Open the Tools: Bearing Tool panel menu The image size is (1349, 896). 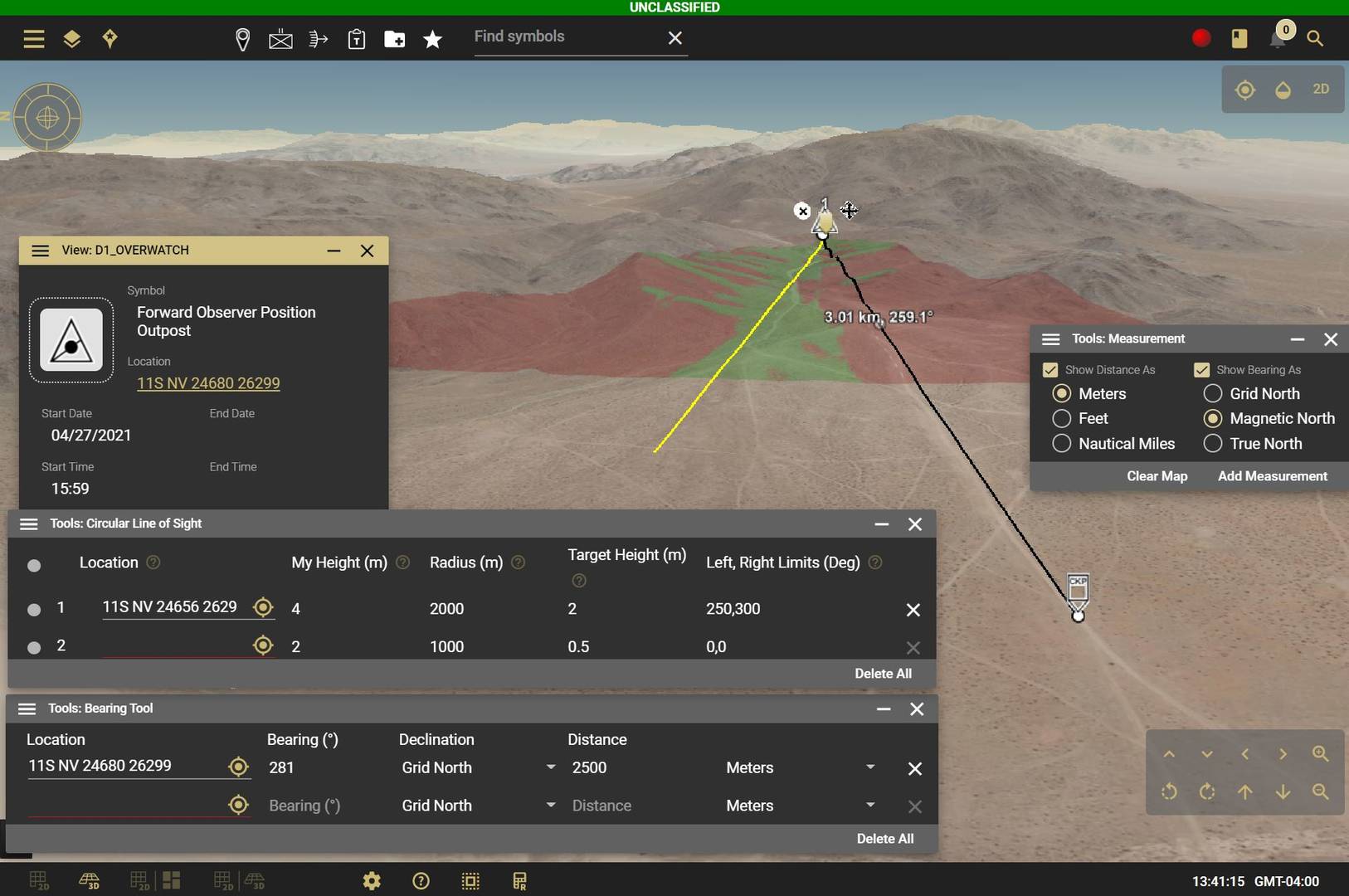[27, 709]
